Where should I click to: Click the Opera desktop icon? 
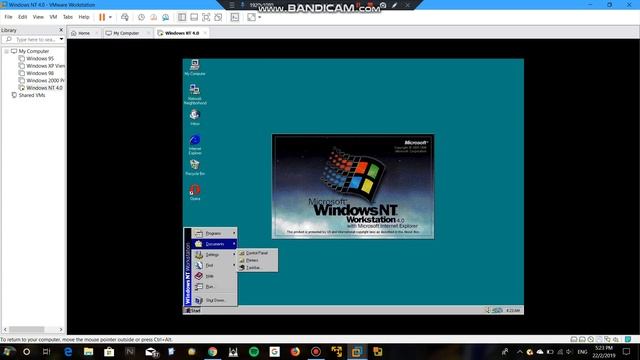(195, 192)
